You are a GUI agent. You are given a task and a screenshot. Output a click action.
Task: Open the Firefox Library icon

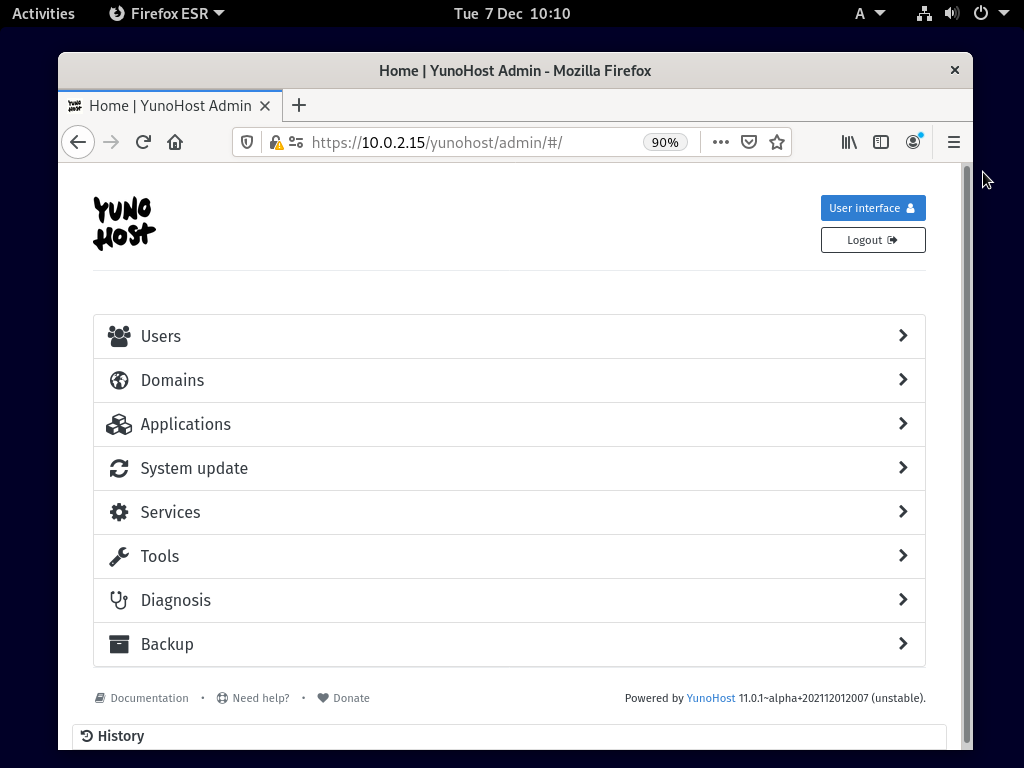[x=849, y=142]
